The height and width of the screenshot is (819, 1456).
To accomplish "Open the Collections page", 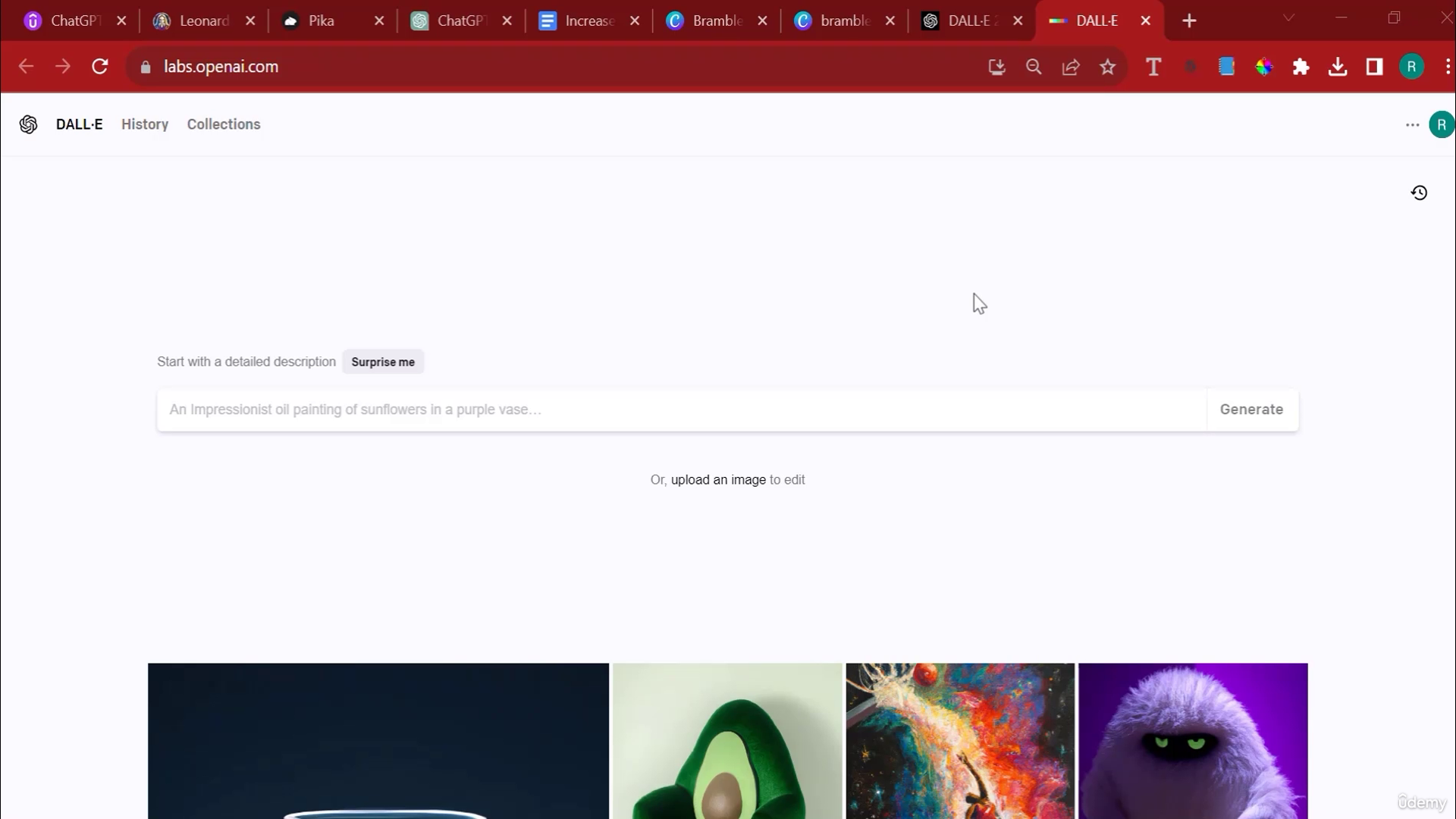I will tap(224, 124).
